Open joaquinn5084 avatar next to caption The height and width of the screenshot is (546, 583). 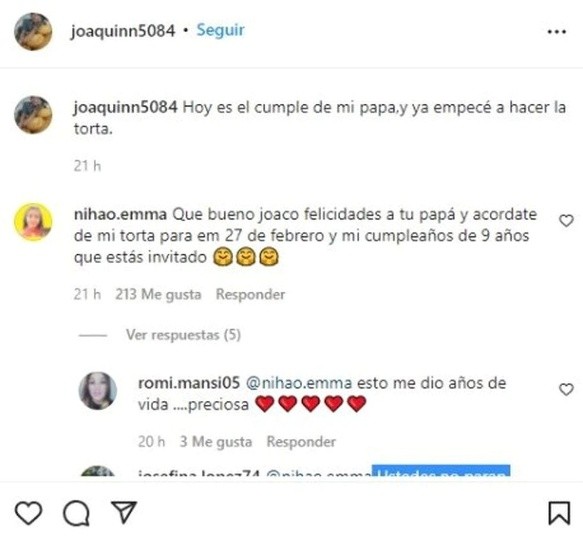(33, 115)
